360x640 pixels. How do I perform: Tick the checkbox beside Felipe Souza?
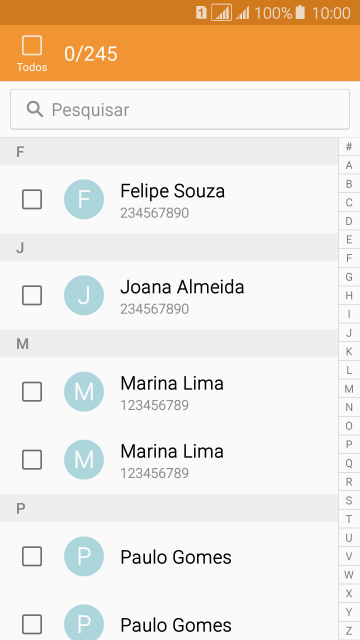pos(32,199)
